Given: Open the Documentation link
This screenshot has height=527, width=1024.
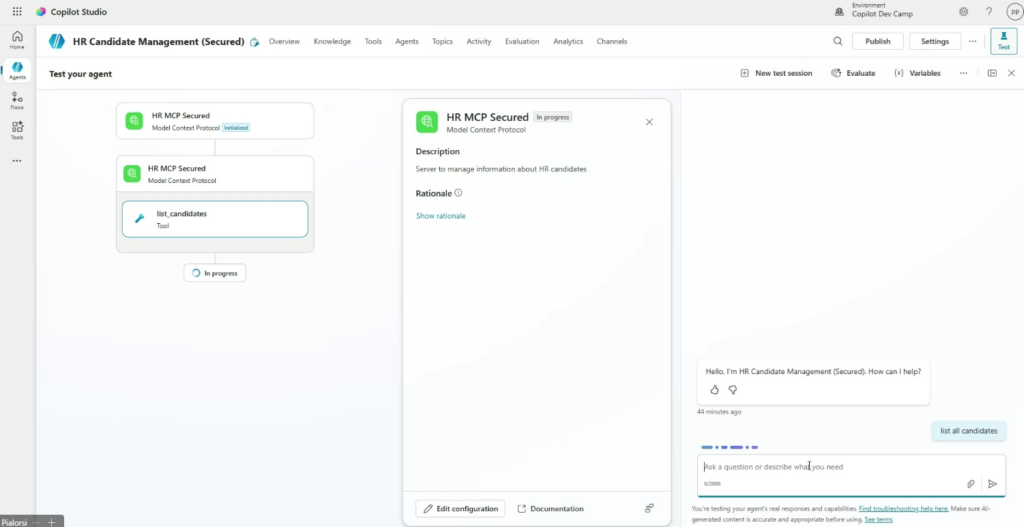Looking at the screenshot, I should click(550, 509).
